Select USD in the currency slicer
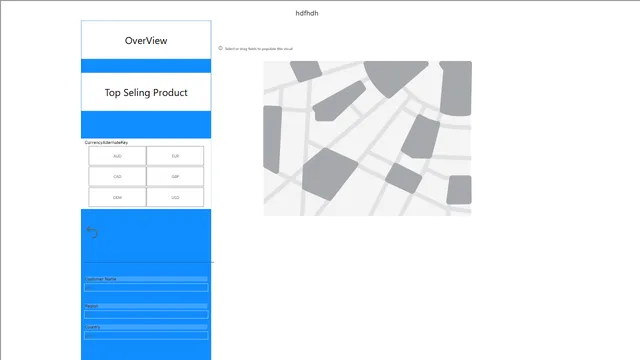This screenshot has height=360, width=640. point(175,197)
